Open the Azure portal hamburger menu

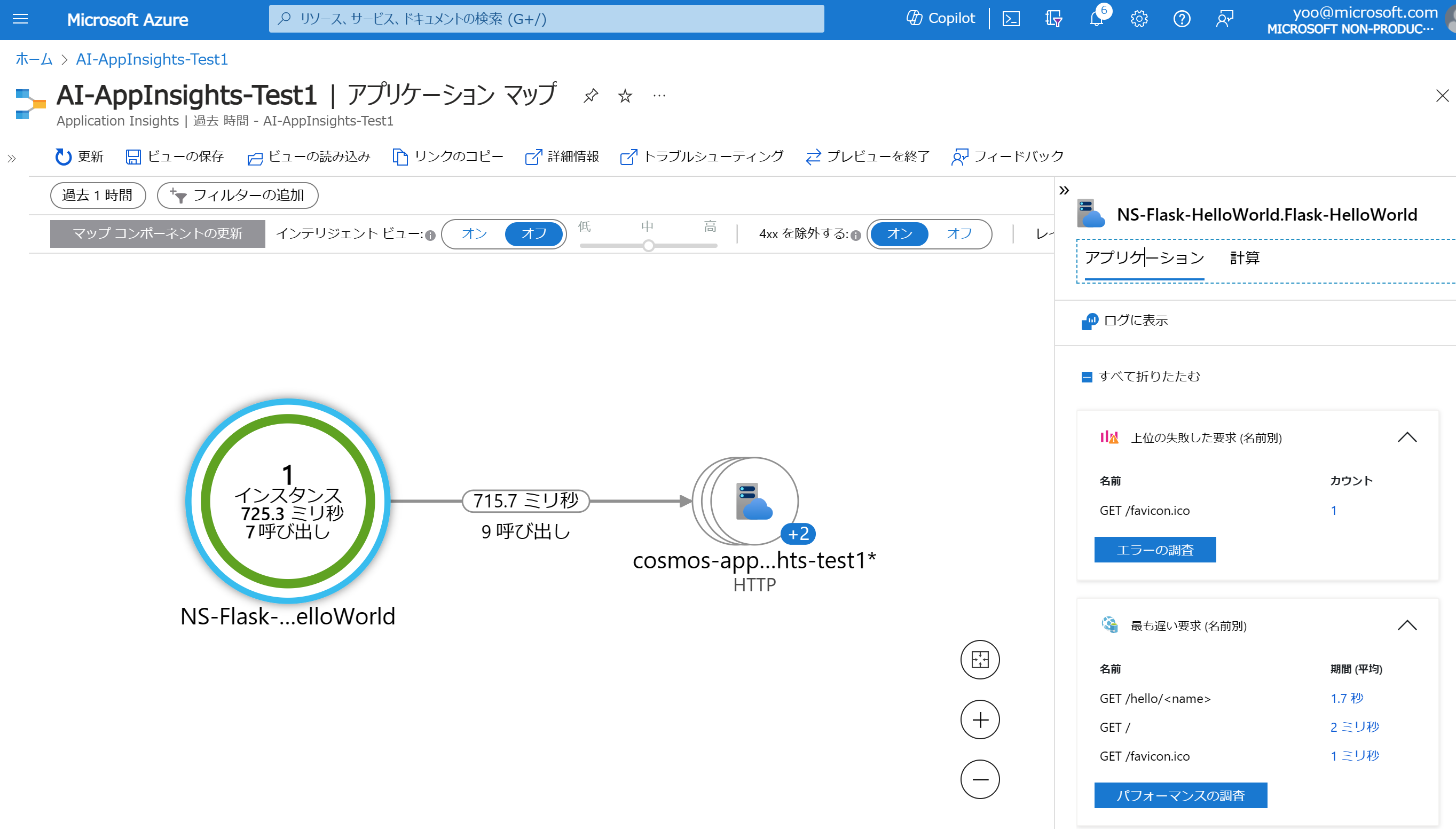point(19,19)
